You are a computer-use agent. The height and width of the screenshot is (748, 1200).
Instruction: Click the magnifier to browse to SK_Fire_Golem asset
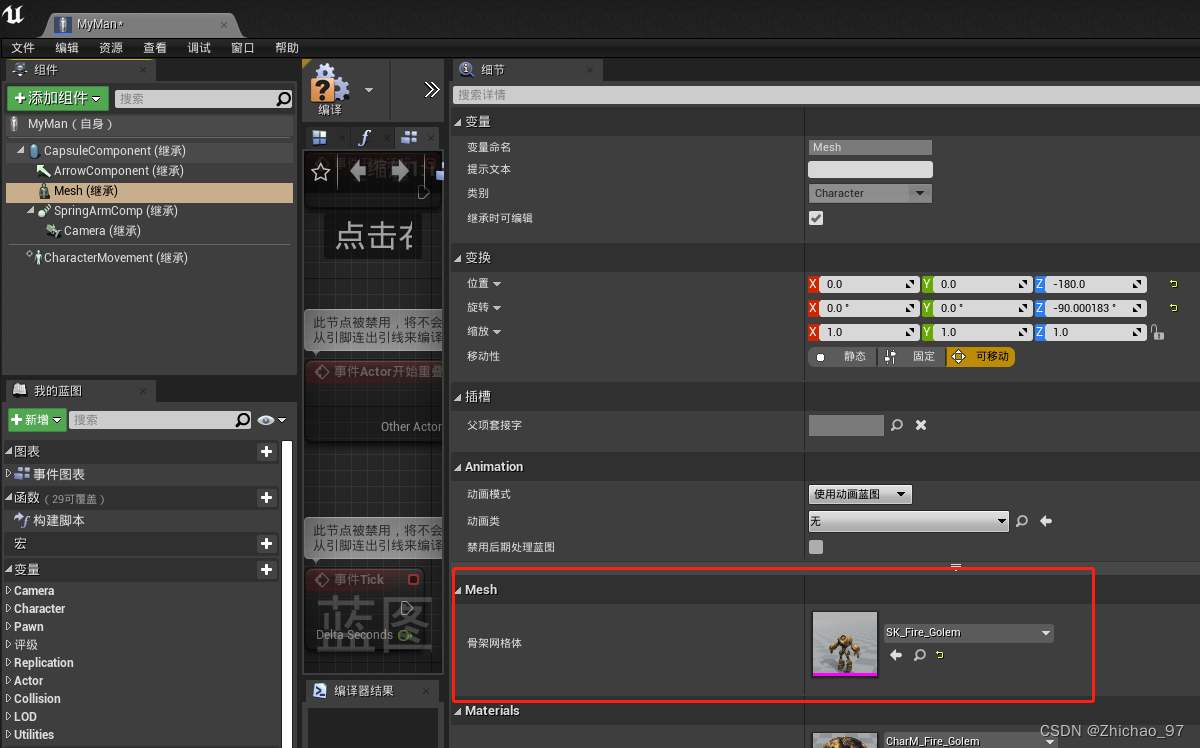919,655
